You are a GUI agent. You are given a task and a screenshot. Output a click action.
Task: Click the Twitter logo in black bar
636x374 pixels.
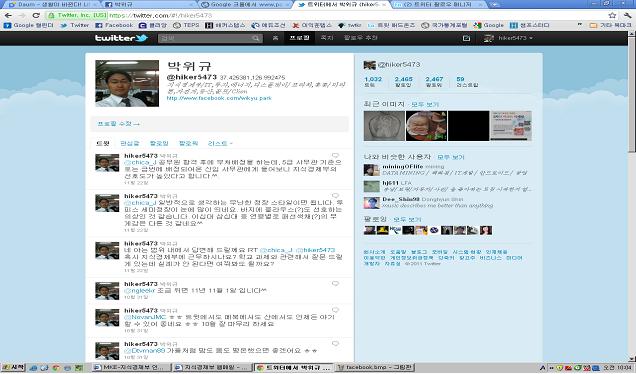[x=121, y=38]
